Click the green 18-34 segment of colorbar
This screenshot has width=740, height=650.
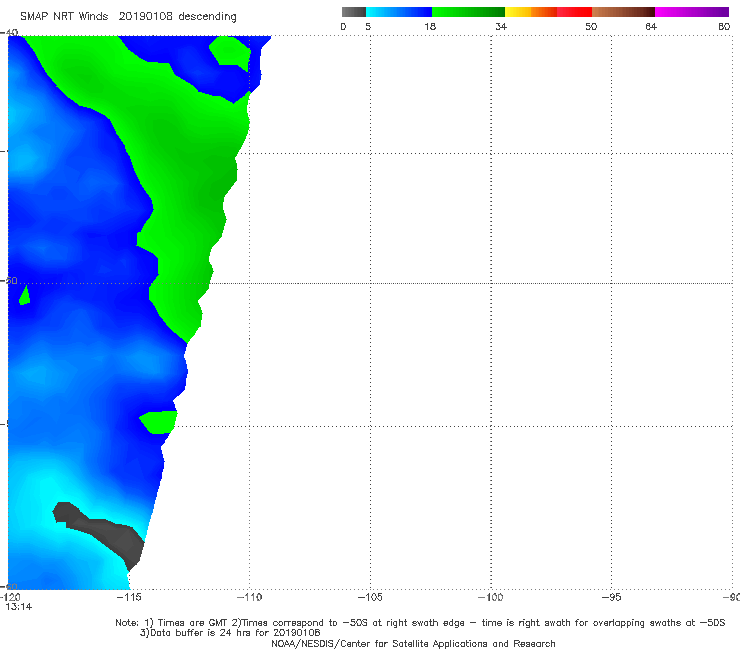coord(468,12)
